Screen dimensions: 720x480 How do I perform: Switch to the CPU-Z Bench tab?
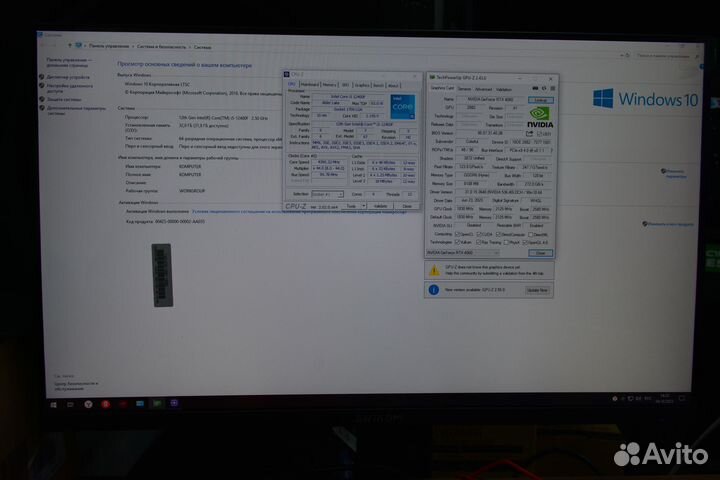(x=378, y=85)
